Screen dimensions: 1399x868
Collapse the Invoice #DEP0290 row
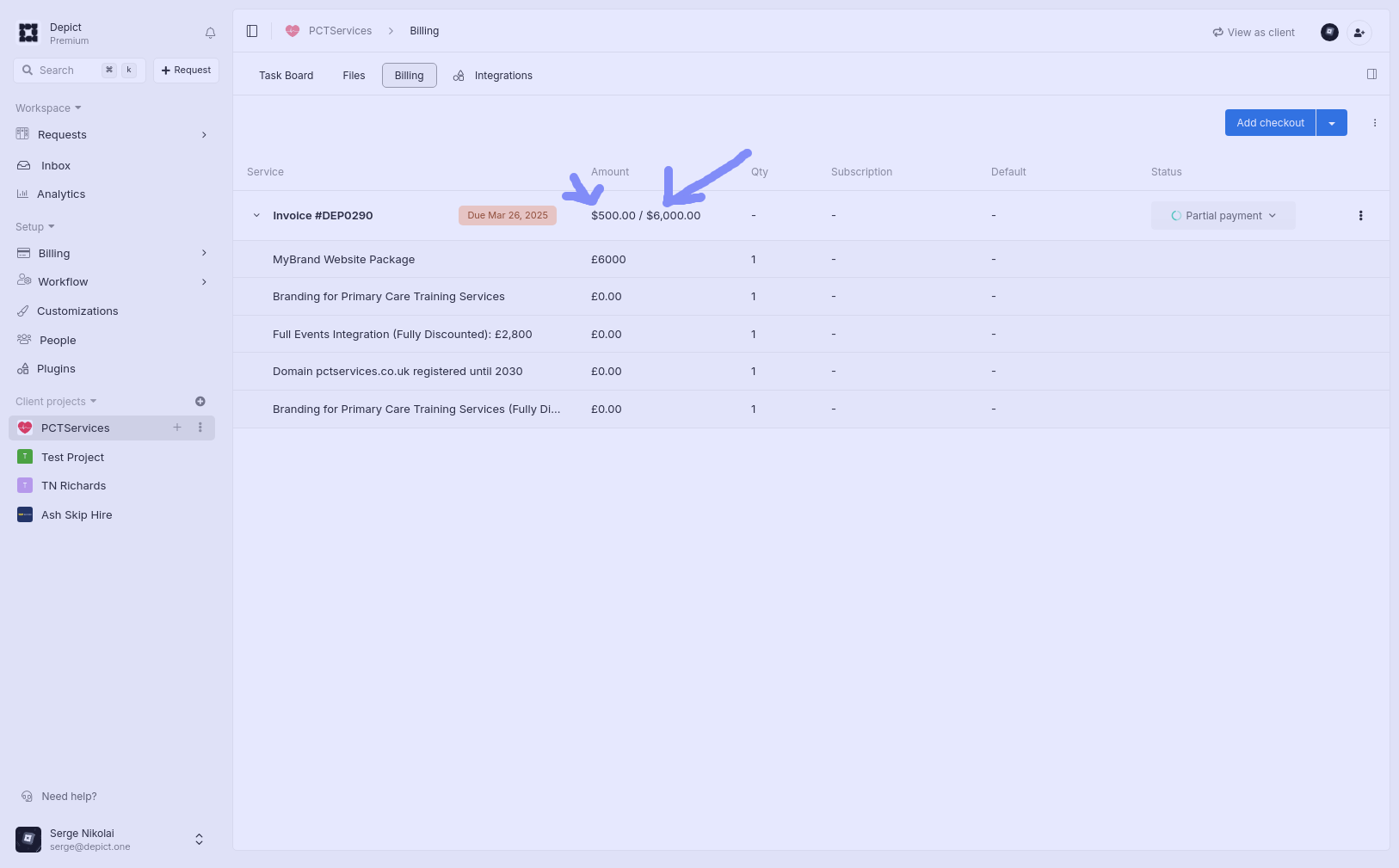tap(256, 216)
